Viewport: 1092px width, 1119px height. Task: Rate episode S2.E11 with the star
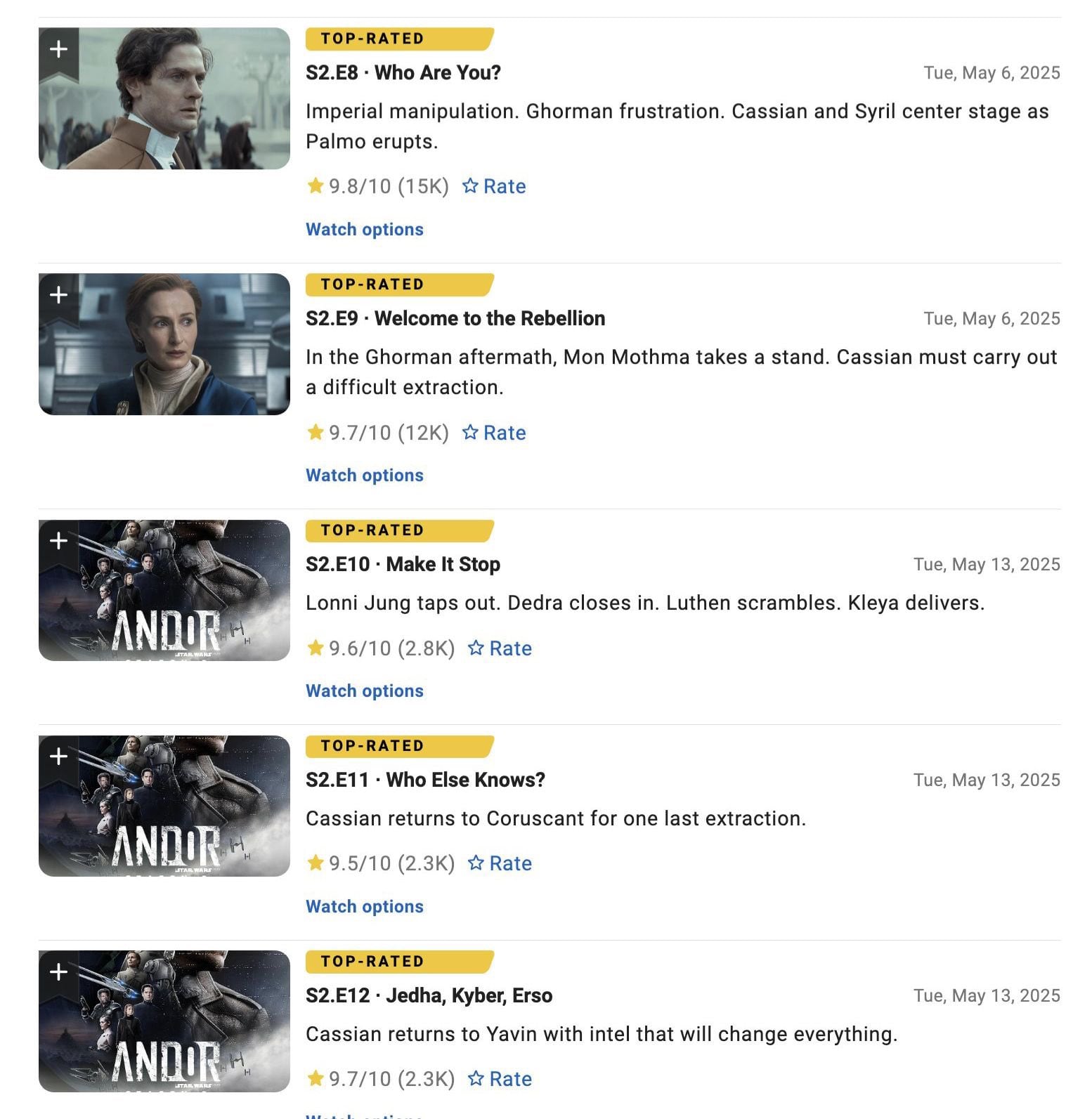point(500,863)
